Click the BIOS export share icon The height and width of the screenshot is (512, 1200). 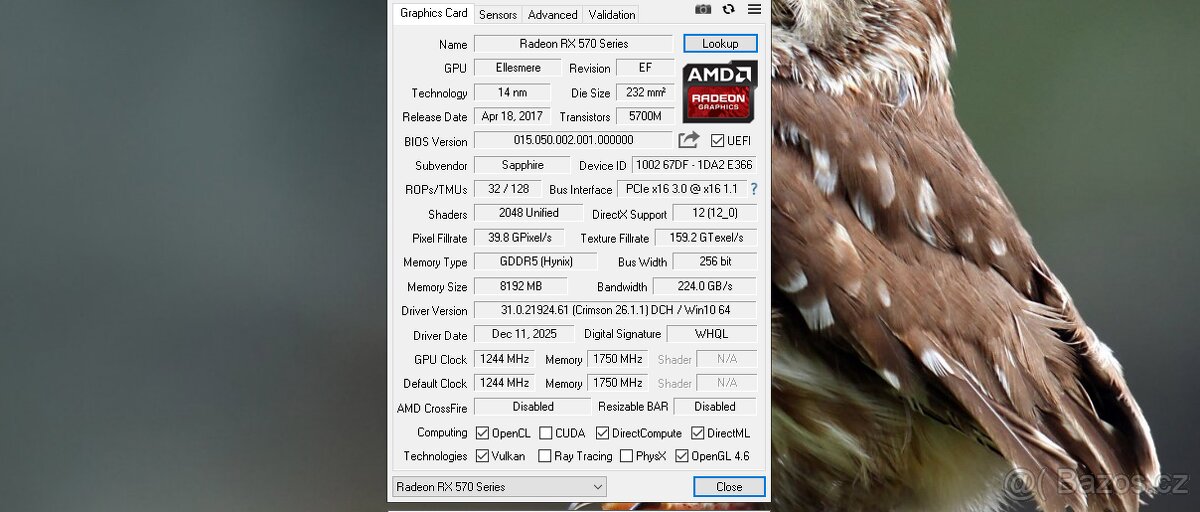click(x=689, y=140)
